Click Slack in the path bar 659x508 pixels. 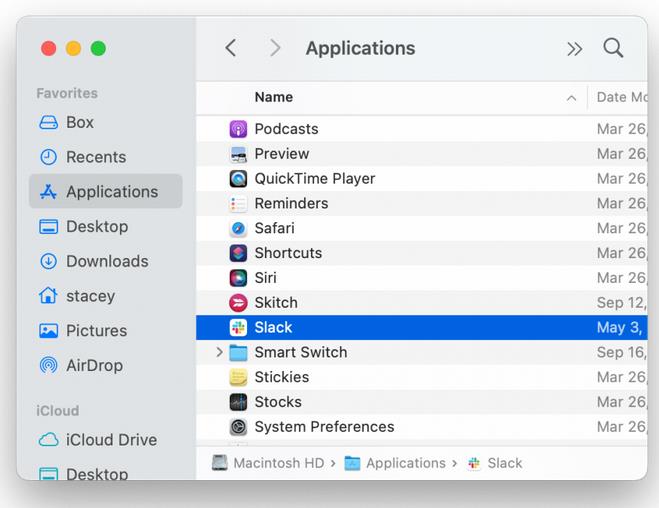click(x=495, y=463)
